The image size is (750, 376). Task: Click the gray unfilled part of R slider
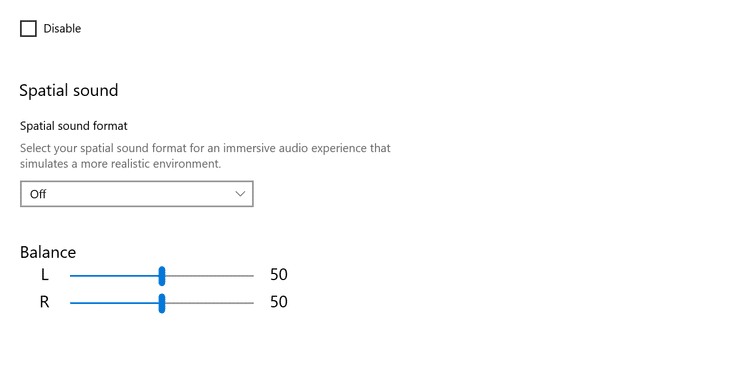[x=209, y=303]
